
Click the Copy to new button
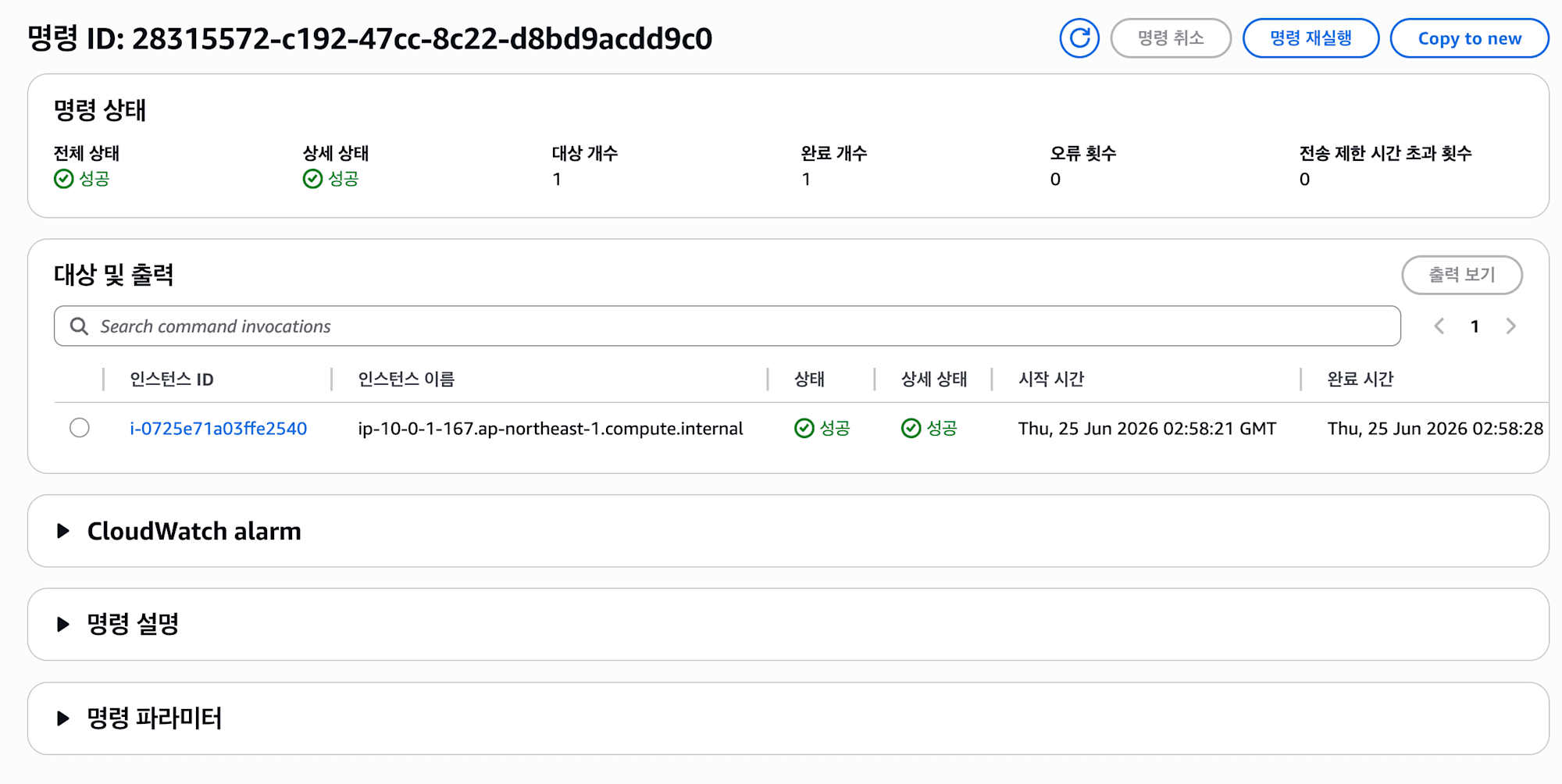point(1469,38)
